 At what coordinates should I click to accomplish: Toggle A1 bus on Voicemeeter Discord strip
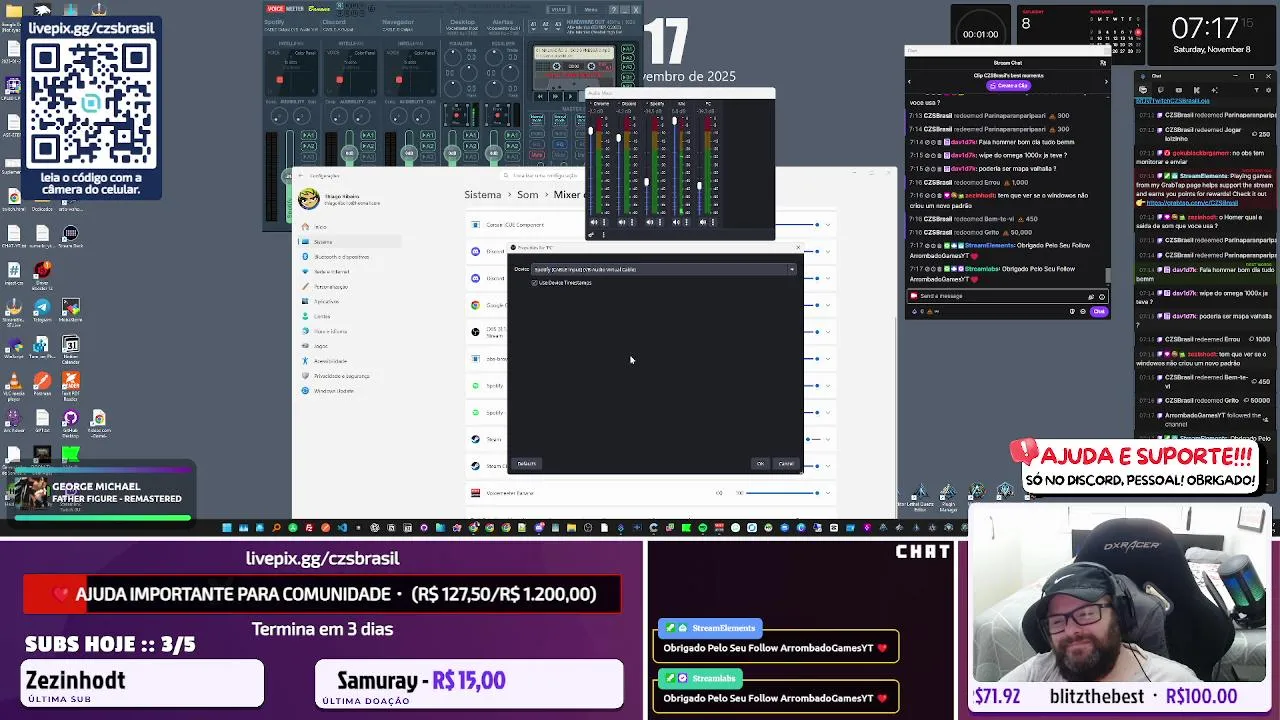pos(368,134)
